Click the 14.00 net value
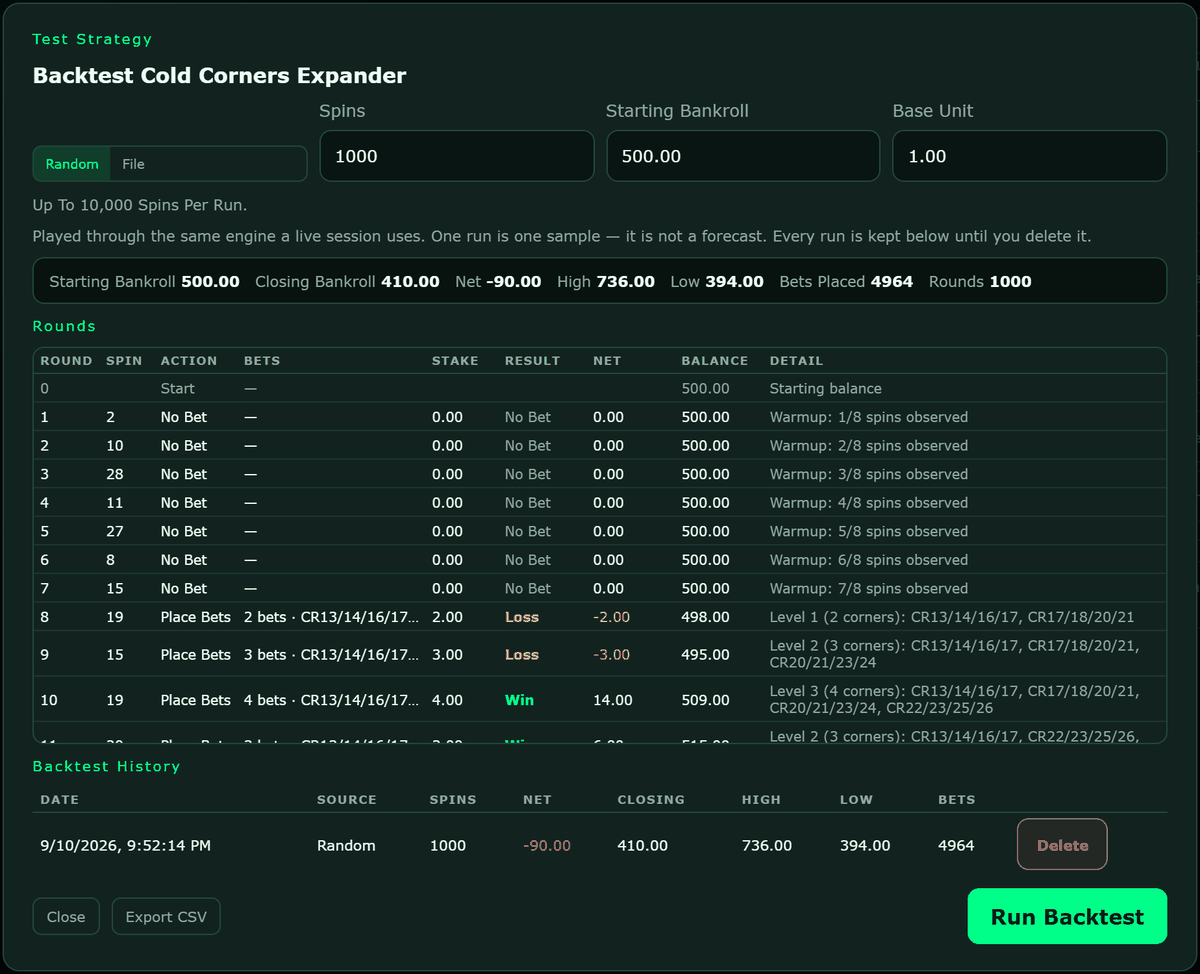 coord(613,700)
